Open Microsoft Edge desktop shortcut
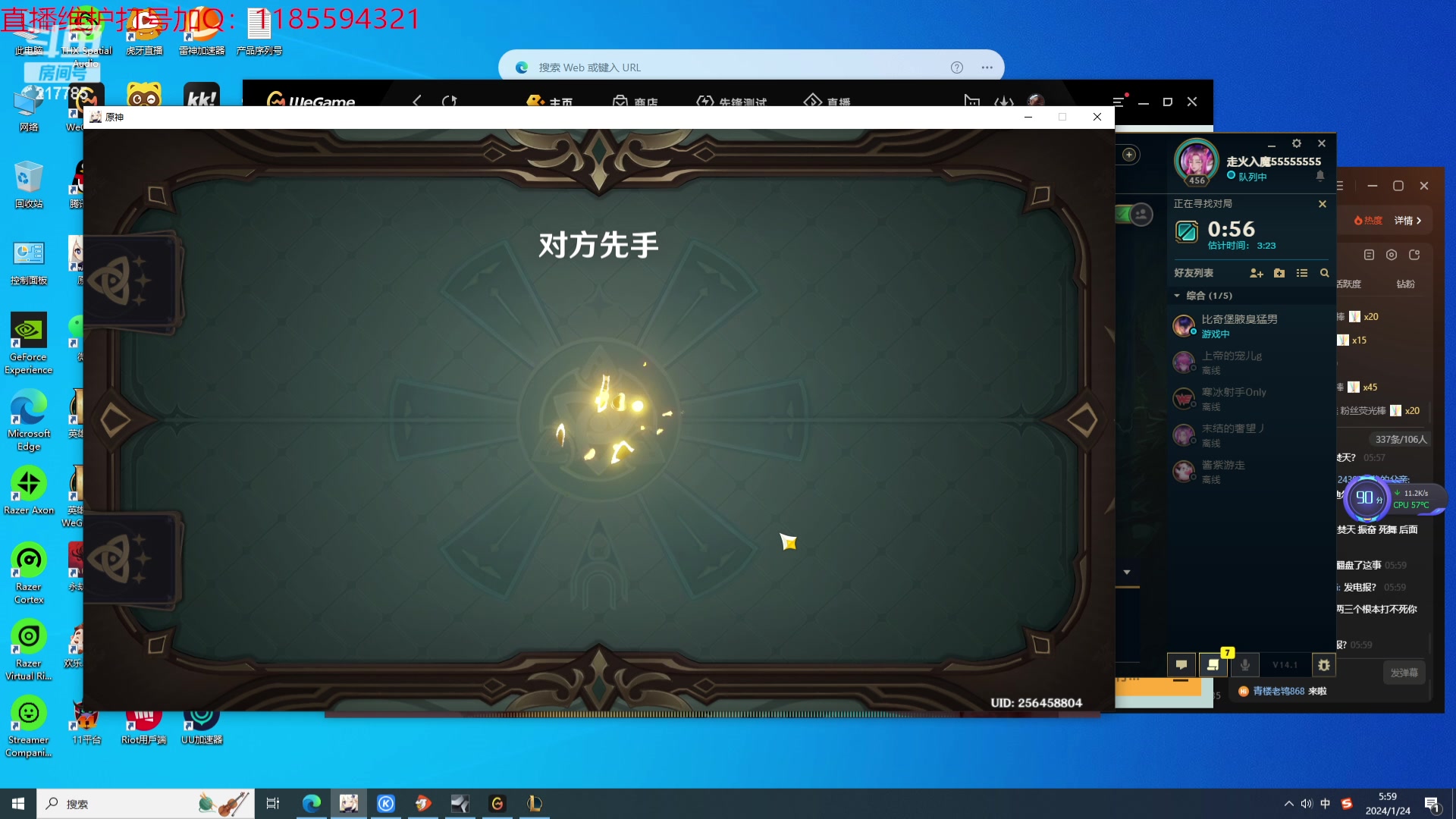 coord(29,420)
